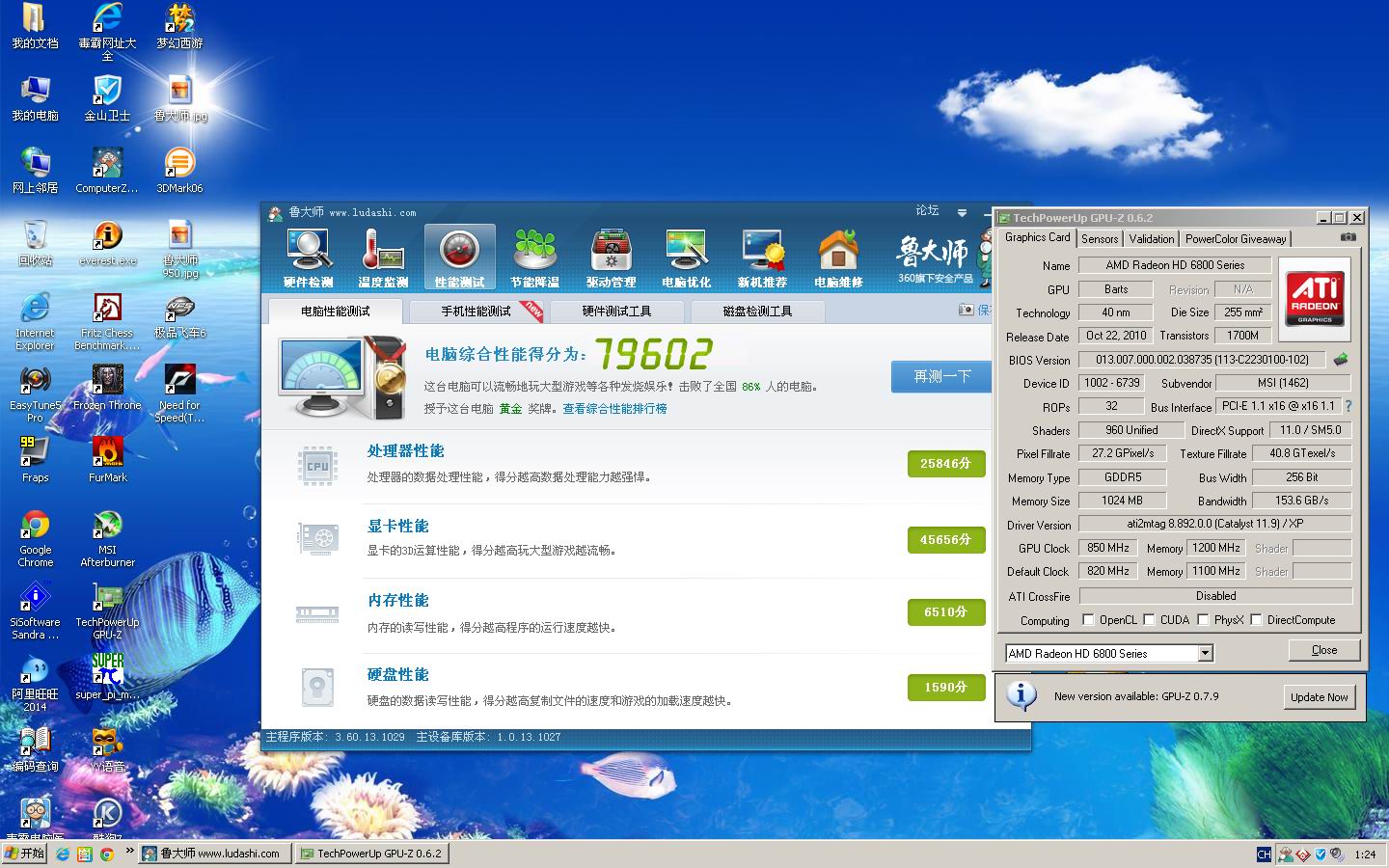Click the 25846分 processor score badge
1389x868 pixels.
945,464
